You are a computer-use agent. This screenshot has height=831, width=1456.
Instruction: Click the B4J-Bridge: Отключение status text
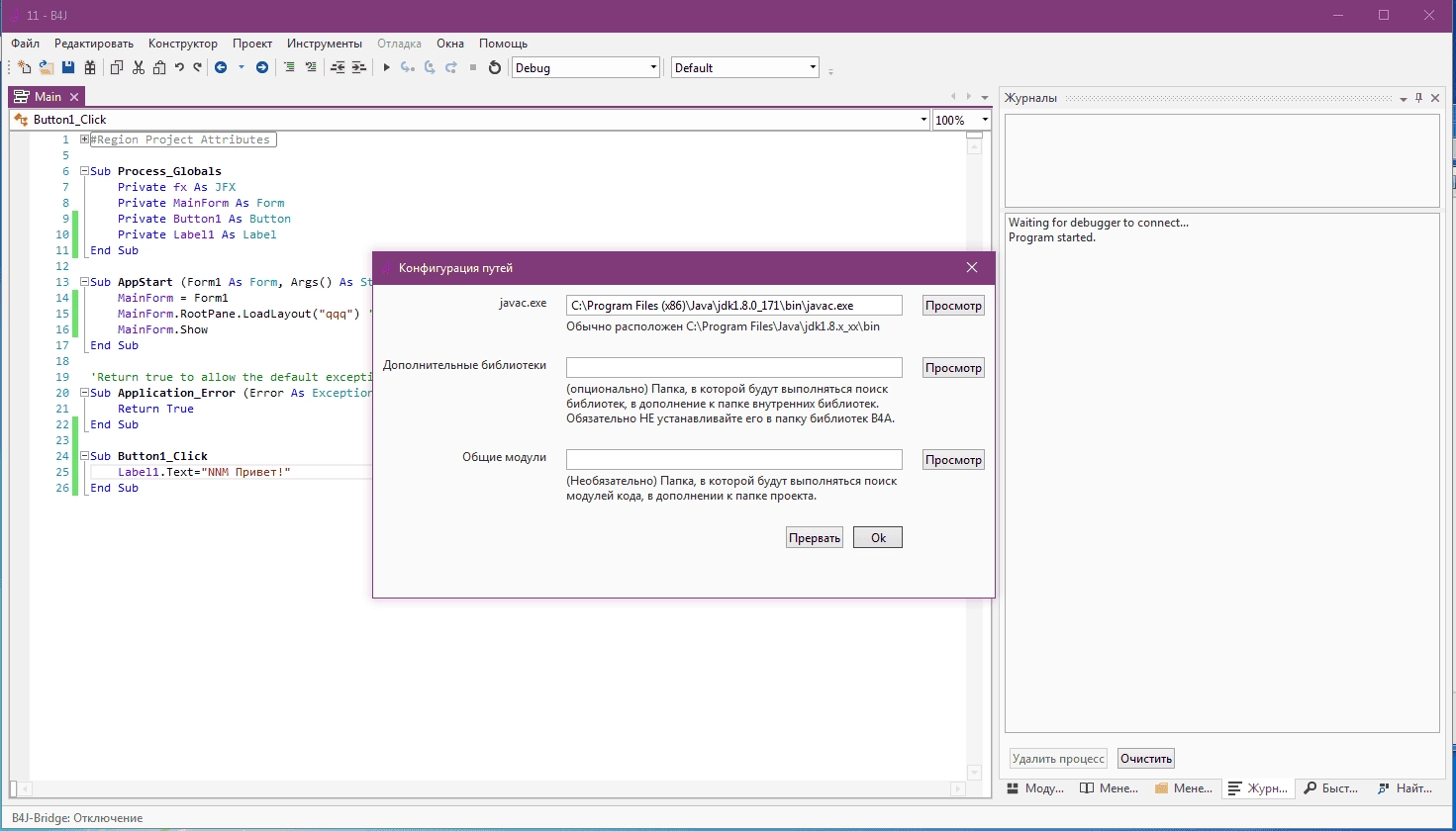point(77,818)
